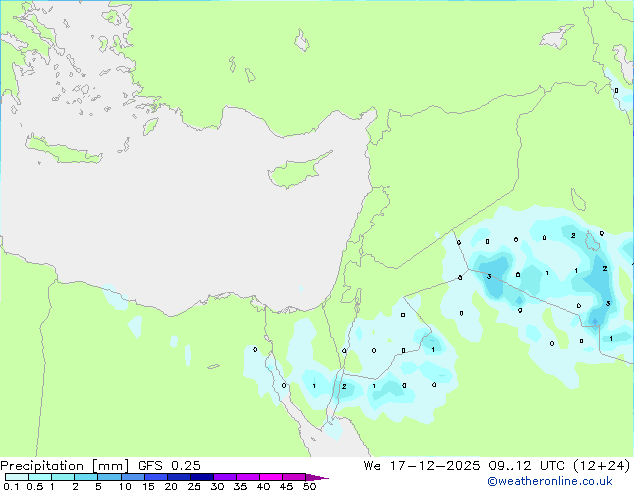Pick the 1–2 mm legend swatch

pos(63,477)
